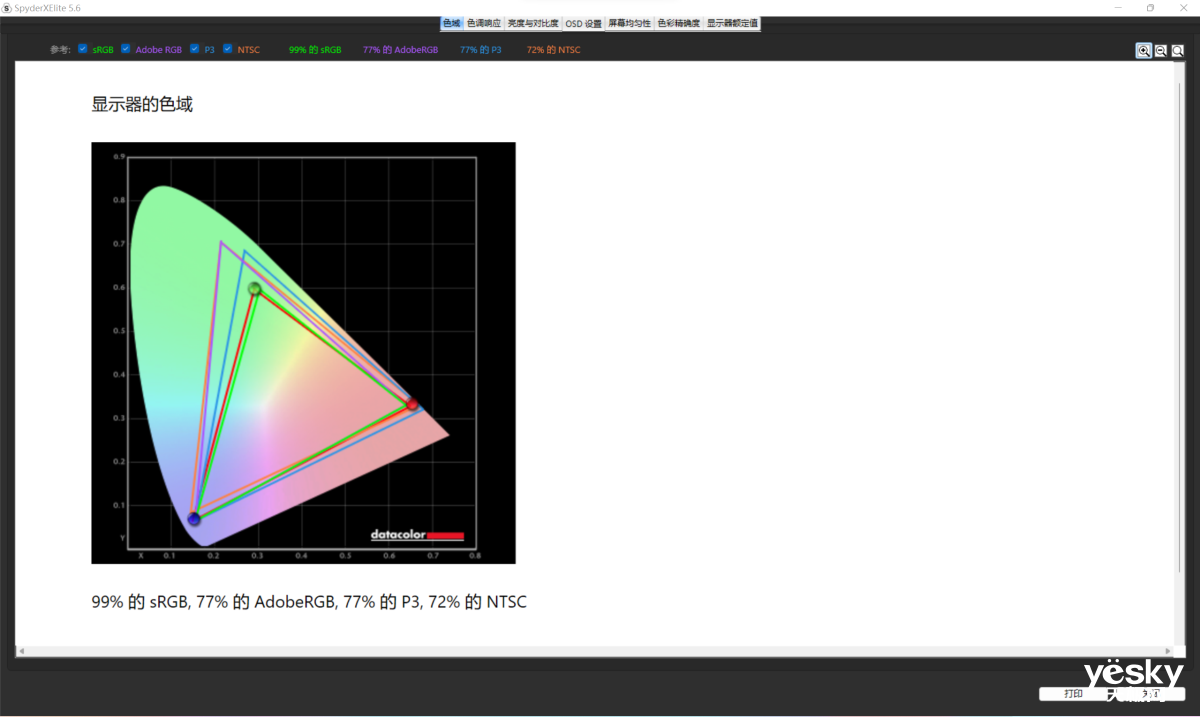Open the 色彩精确度 tab

(x=678, y=23)
